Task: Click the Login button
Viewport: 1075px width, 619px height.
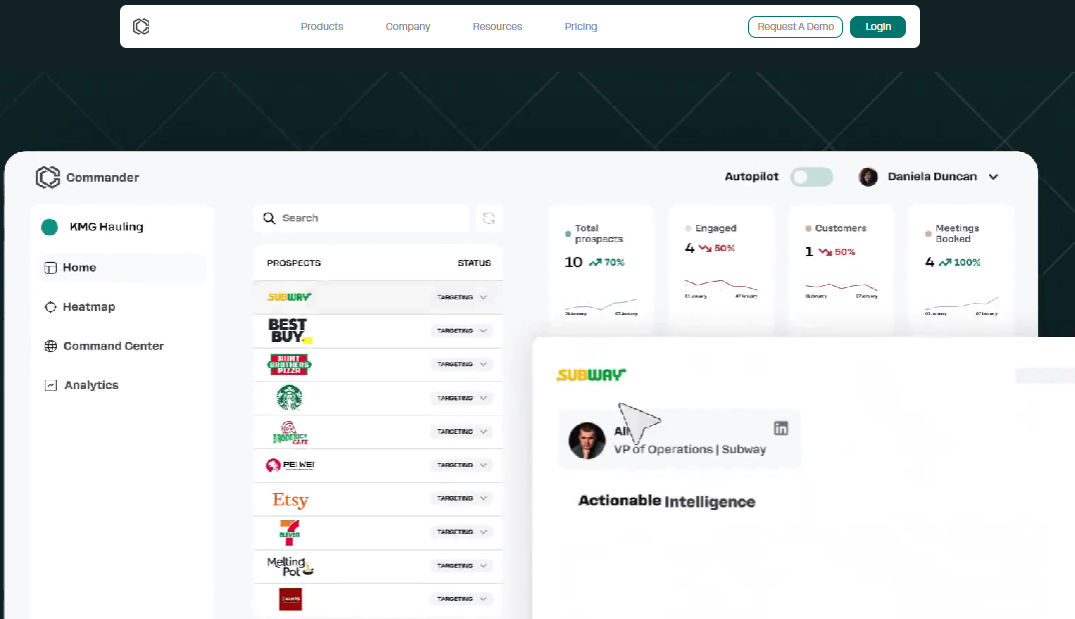Action: tap(878, 27)
